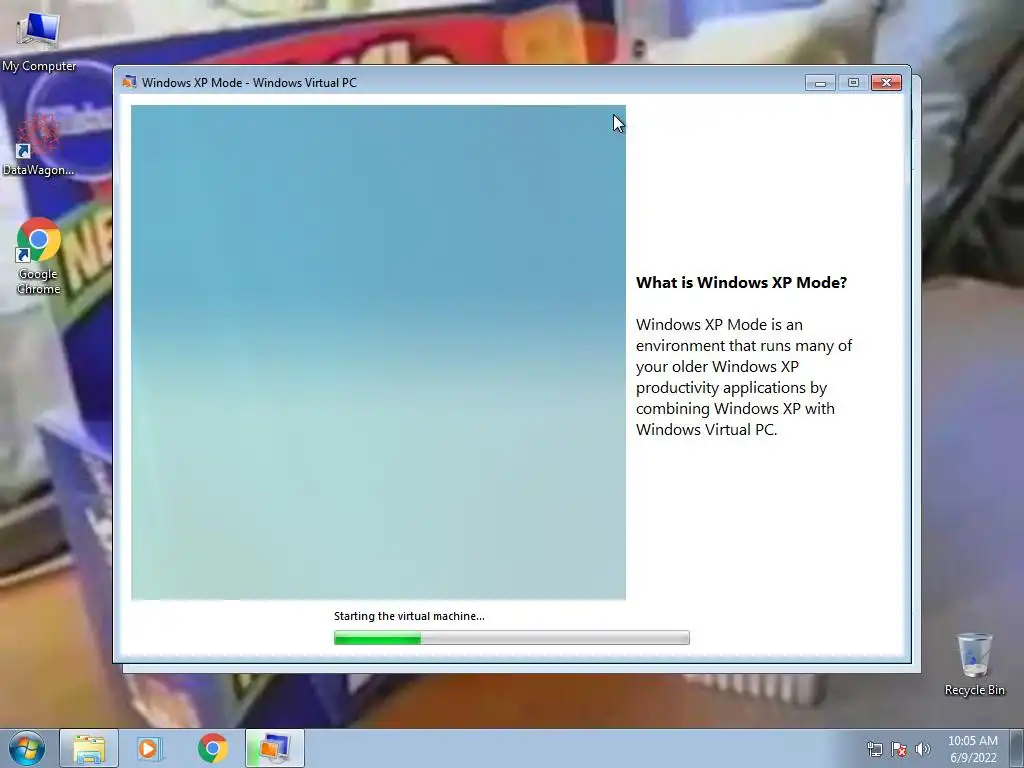The width and height of the screenshot is (1024, 768).
Task: Open Windows Explorer from the taskbar
Action: [89, 748]
